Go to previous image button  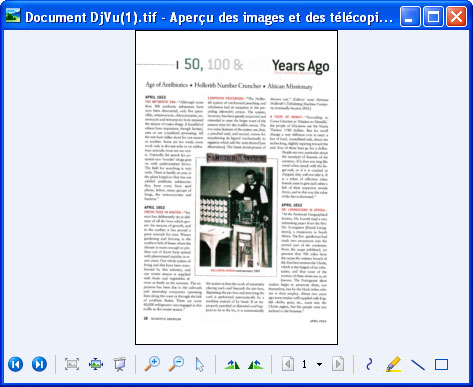coord(15,364)
